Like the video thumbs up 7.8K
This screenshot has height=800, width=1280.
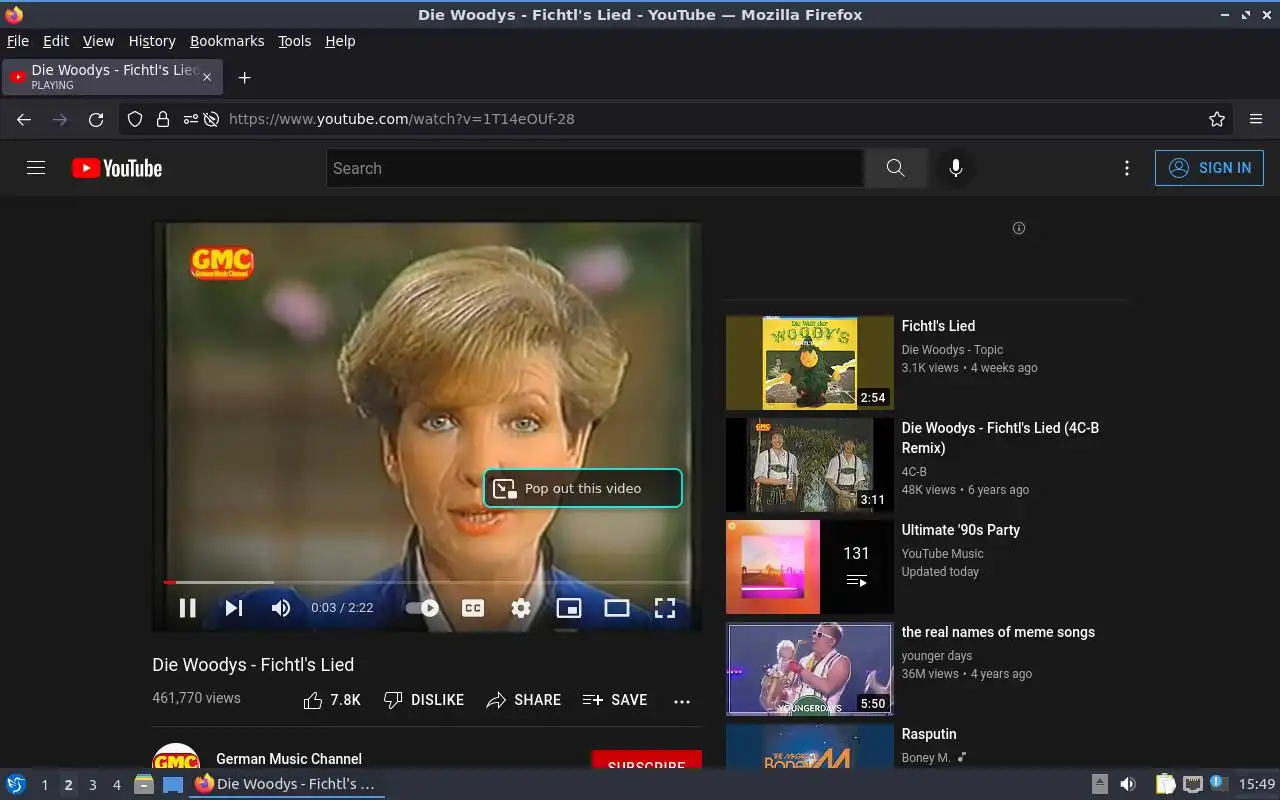(332, 700)
